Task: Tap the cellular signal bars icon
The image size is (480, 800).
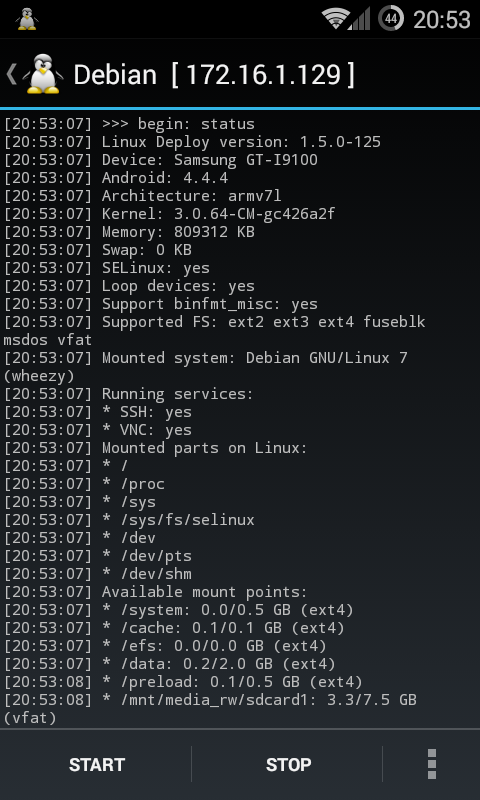Action: pyautogui.click(x=360, y=19)
